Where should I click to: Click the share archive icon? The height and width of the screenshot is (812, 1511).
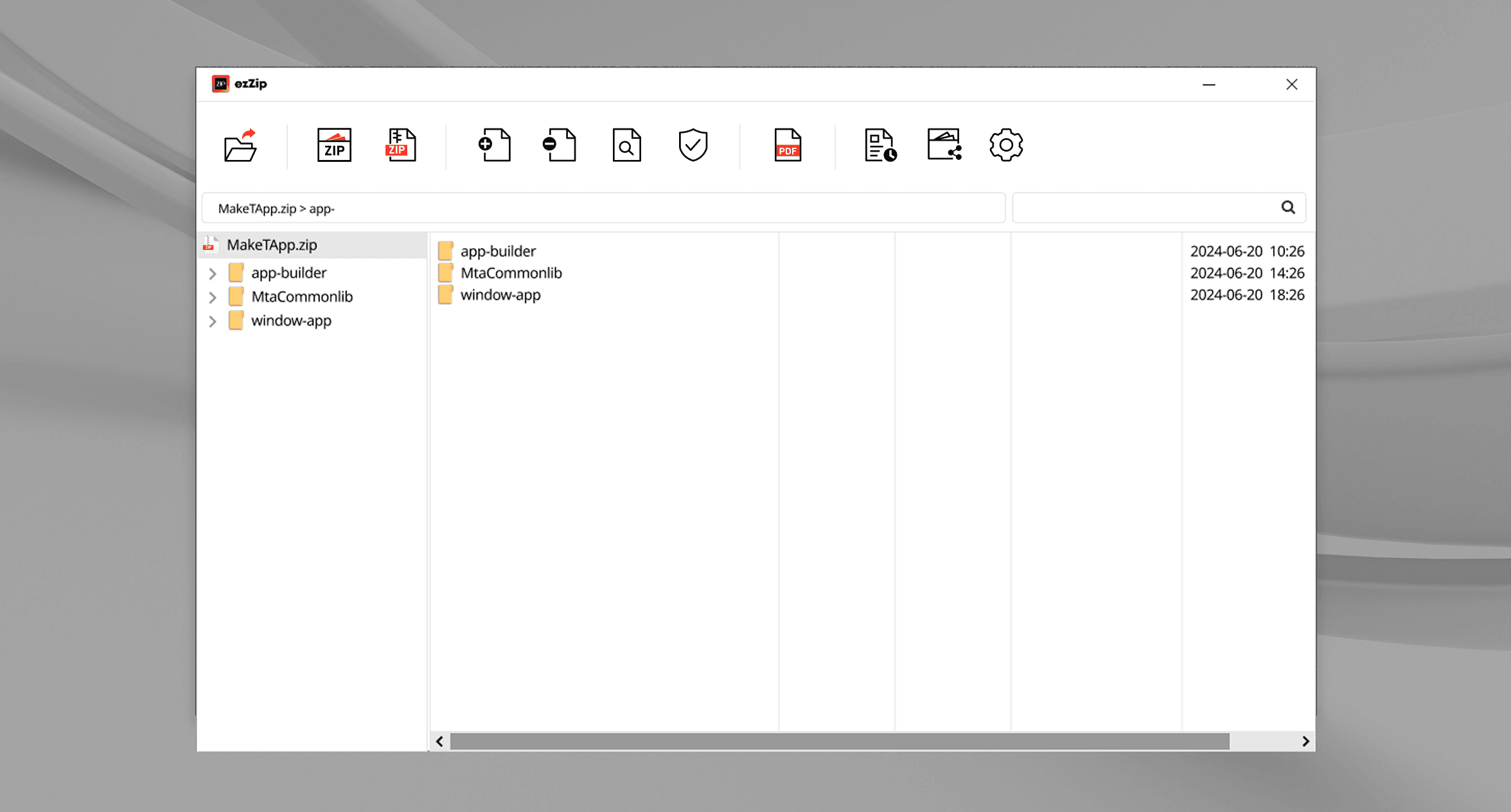[944, 145]
